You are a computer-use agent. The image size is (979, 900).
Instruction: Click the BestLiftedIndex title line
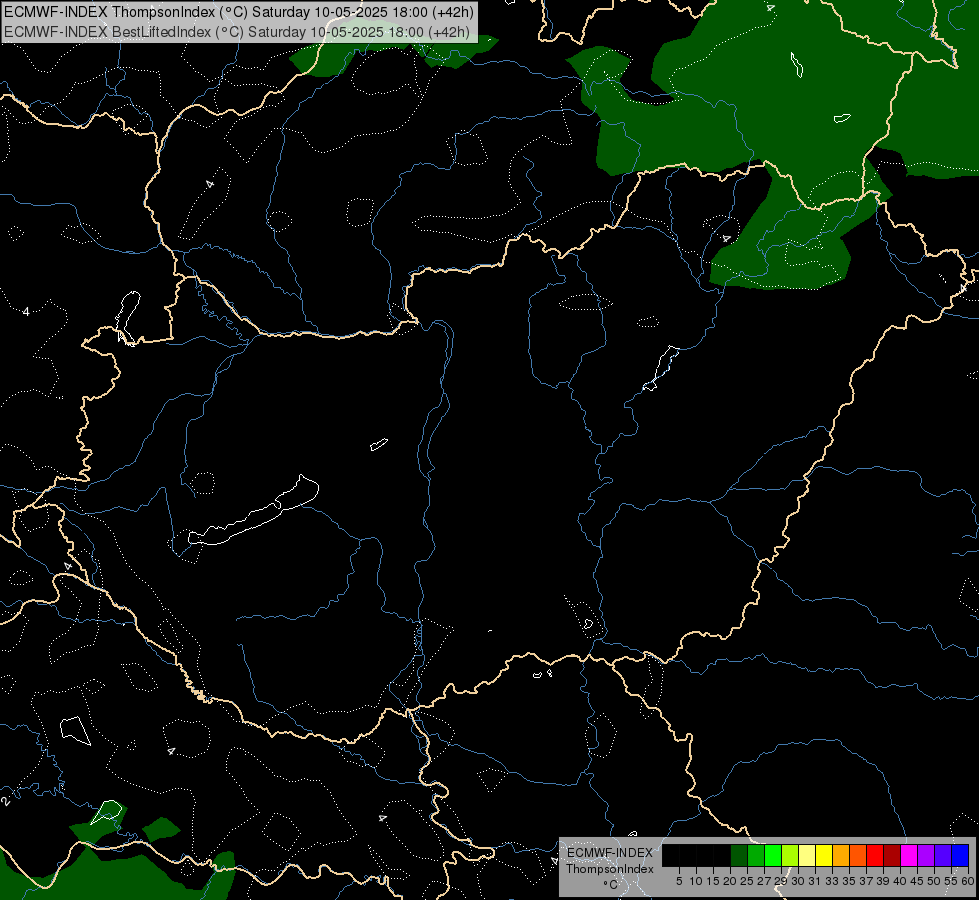(237, 32)
